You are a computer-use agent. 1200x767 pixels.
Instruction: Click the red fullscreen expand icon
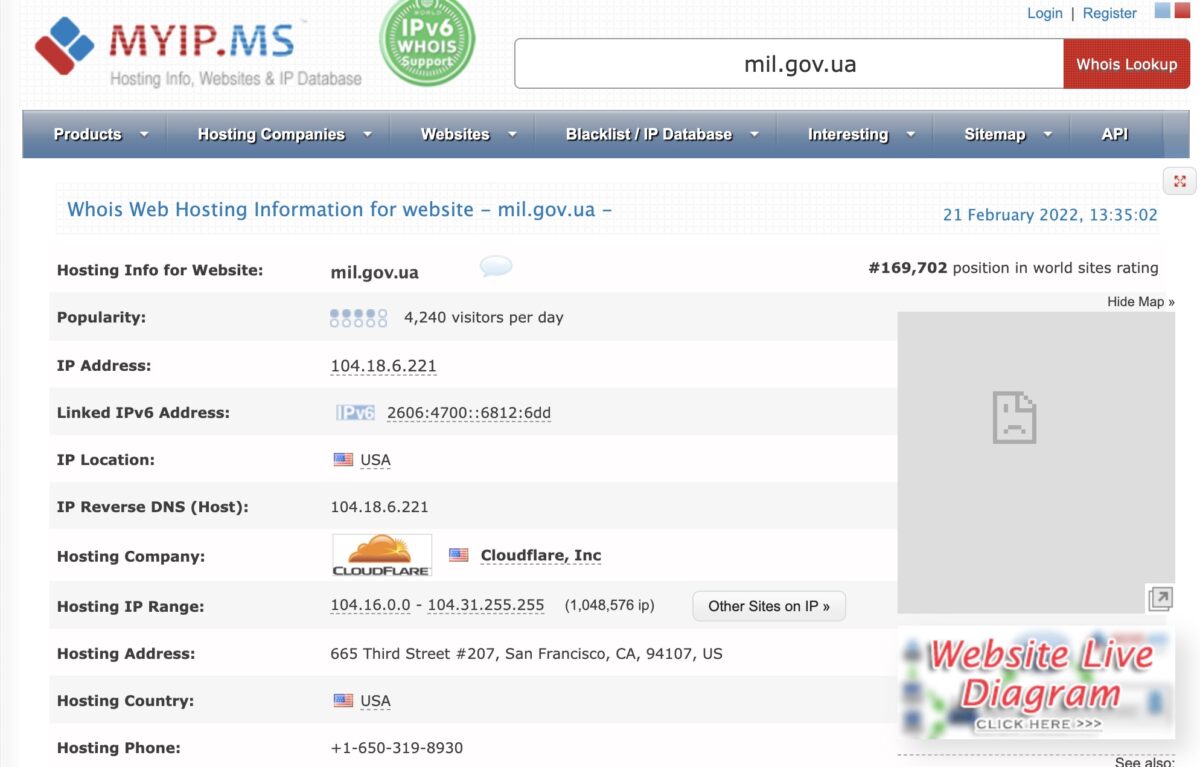pos(1180,181)
